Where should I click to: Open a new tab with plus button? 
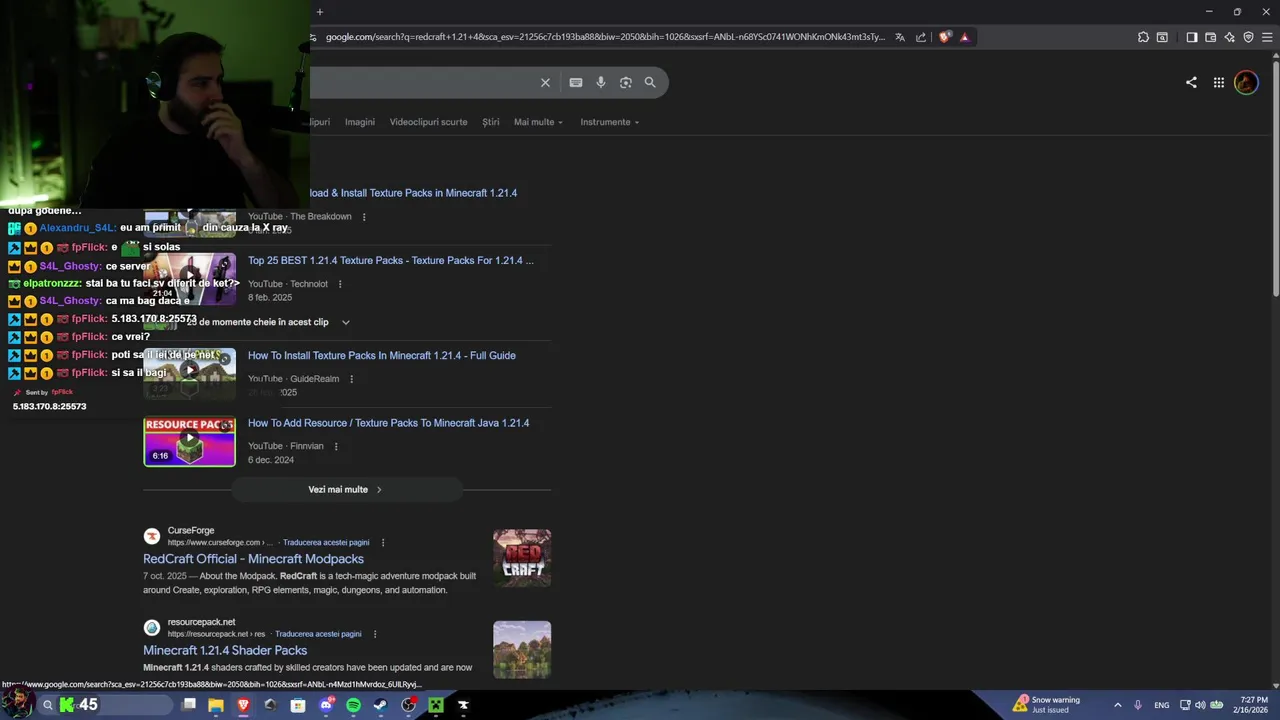click(x=320, y=12)
